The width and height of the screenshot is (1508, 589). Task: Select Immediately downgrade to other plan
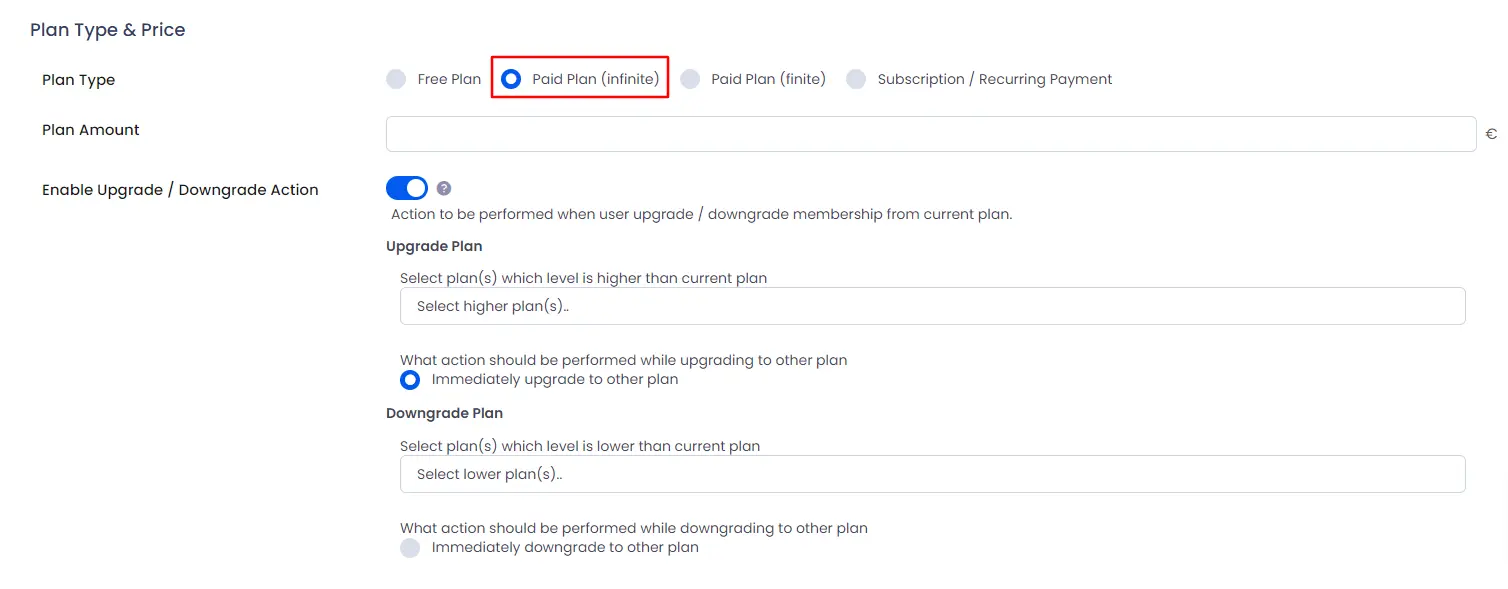click(x=410, y=548)
